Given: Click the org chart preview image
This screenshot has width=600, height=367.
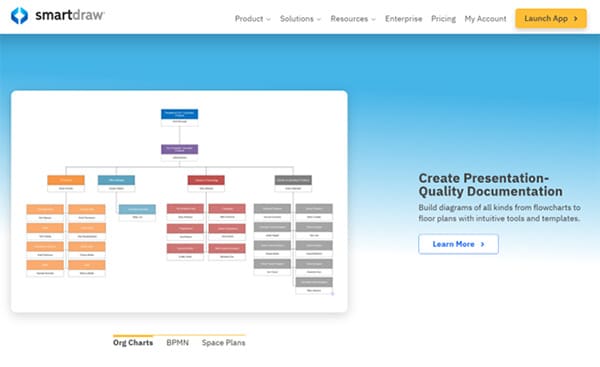Looking at the screenshot, I should tap(179, 201).
